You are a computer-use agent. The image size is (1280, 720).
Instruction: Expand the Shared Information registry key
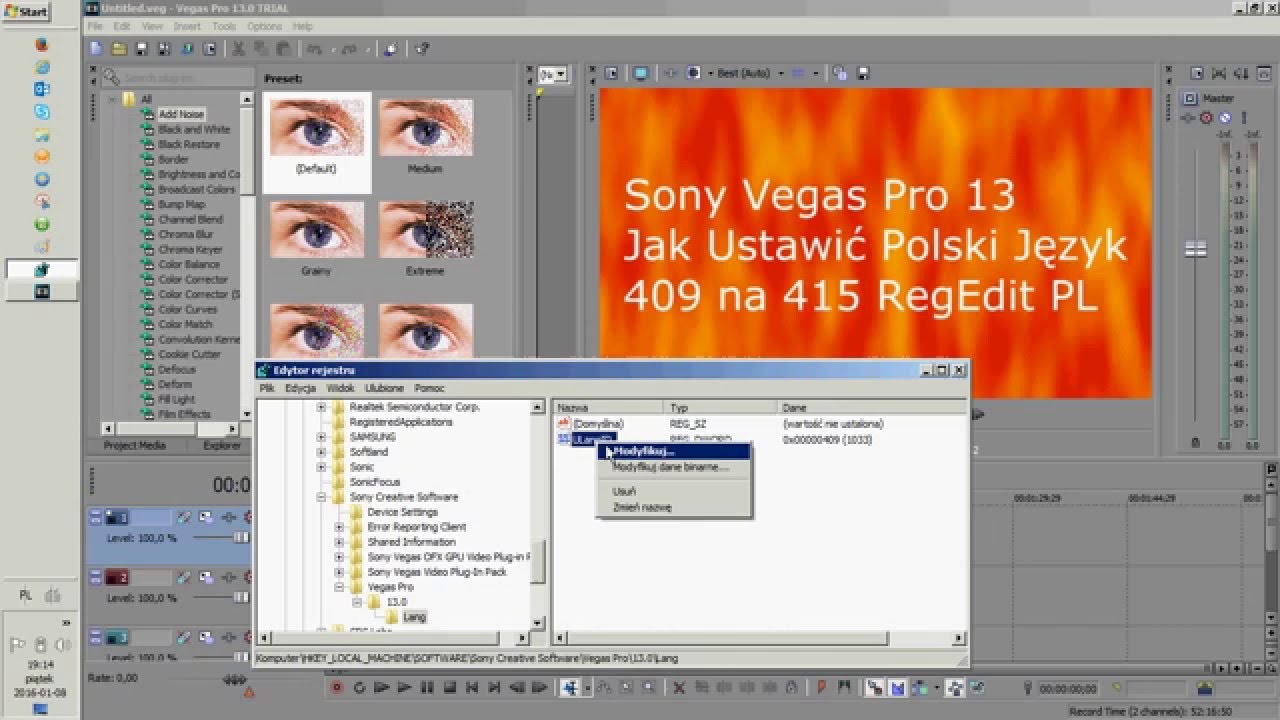point(340,542)
